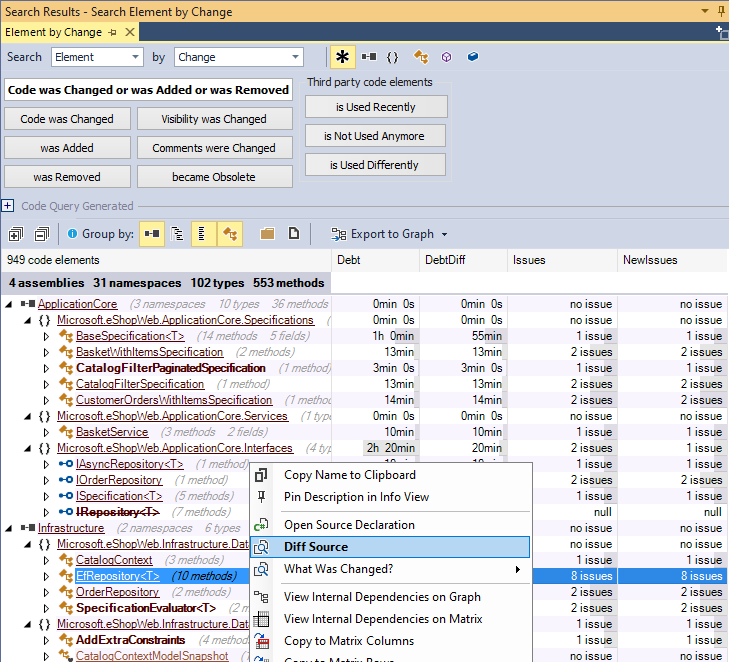Click the Code was Changed button
729x662 pixels.
pyautogui.click(x=67, y=119)
